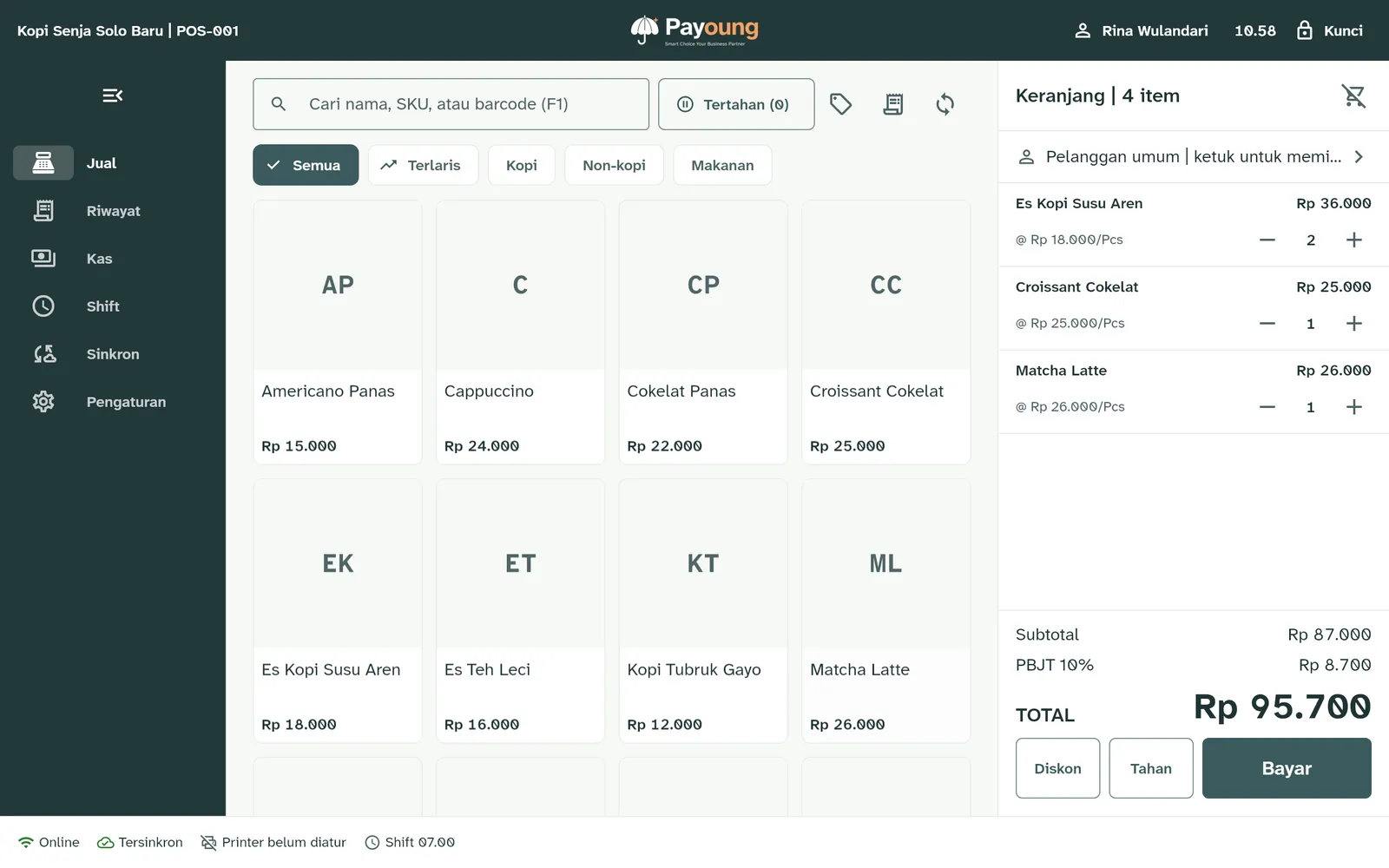This screenshot has height=868, width=1389.
Task: Open Pengaturan settings
Action: (113, 402)
